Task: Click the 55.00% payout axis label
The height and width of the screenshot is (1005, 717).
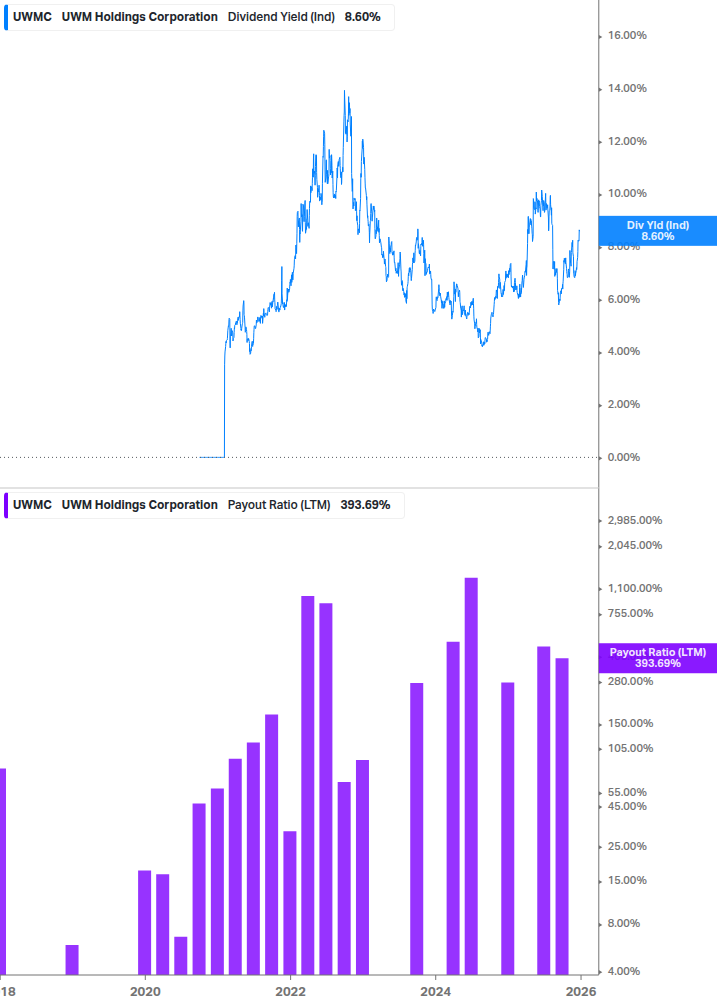Action: [x=627, y=793]
